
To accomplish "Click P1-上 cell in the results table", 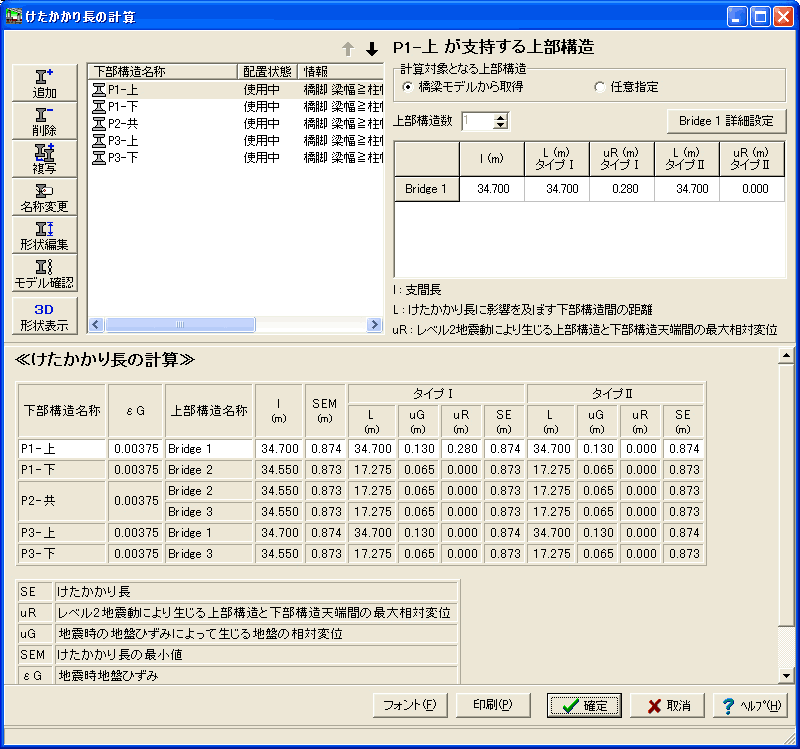I will pos(62,449).
